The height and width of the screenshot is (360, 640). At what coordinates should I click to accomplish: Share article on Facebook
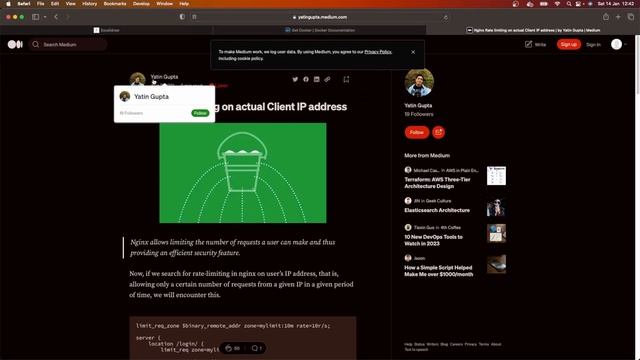(x=306, y=79)
